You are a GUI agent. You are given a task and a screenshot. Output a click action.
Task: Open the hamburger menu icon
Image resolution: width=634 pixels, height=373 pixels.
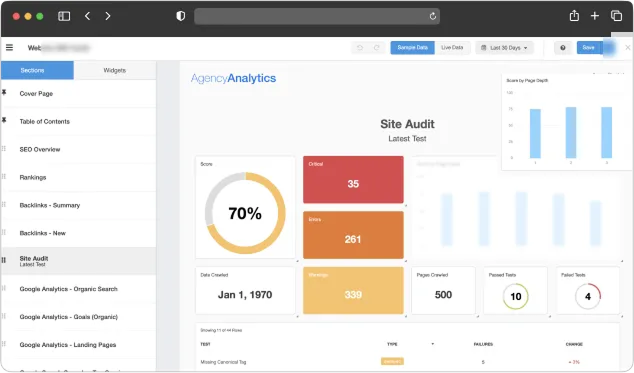tap(9, 48)
